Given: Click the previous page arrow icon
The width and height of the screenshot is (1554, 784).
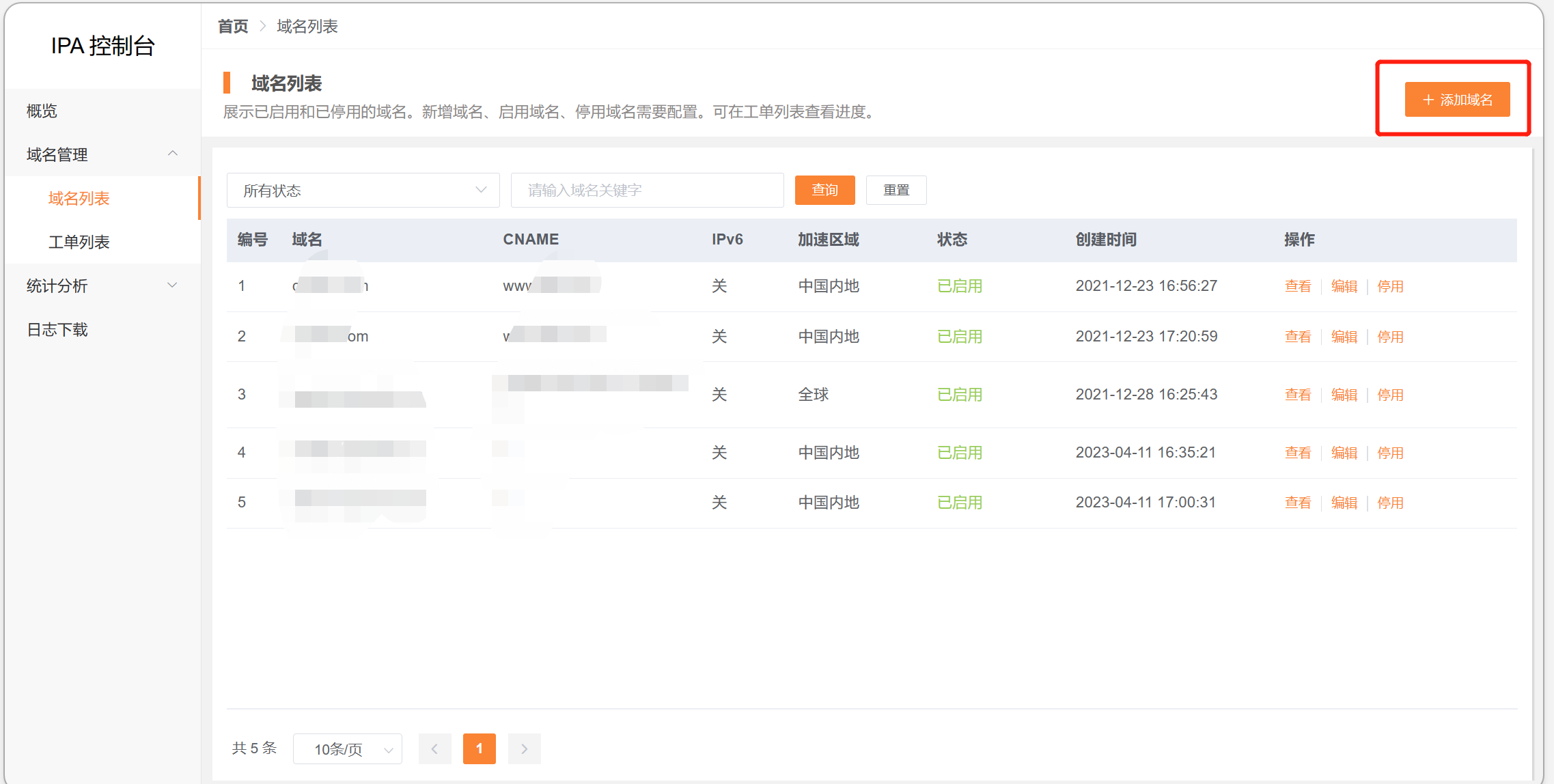Looking at the screenshot, I should (434, 748).
